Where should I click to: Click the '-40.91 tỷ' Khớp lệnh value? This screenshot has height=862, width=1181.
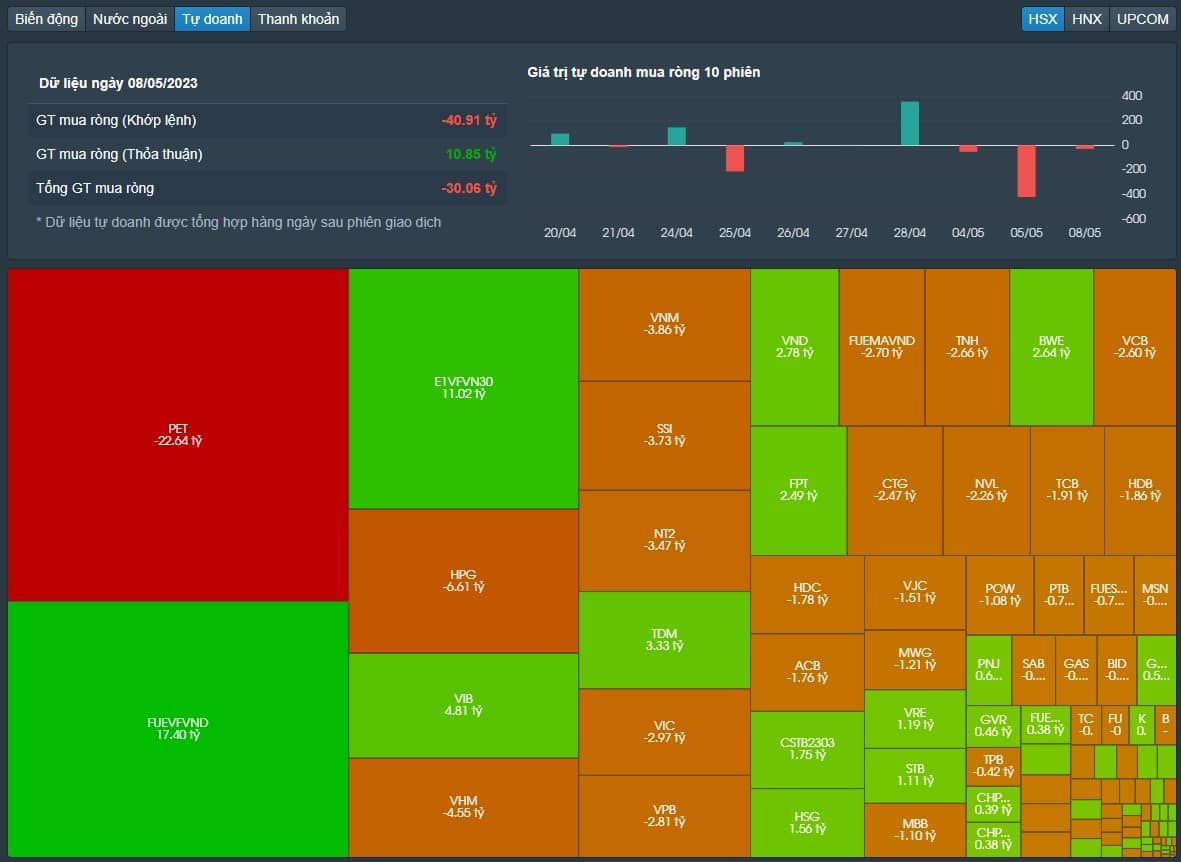[x=468, y=121]
